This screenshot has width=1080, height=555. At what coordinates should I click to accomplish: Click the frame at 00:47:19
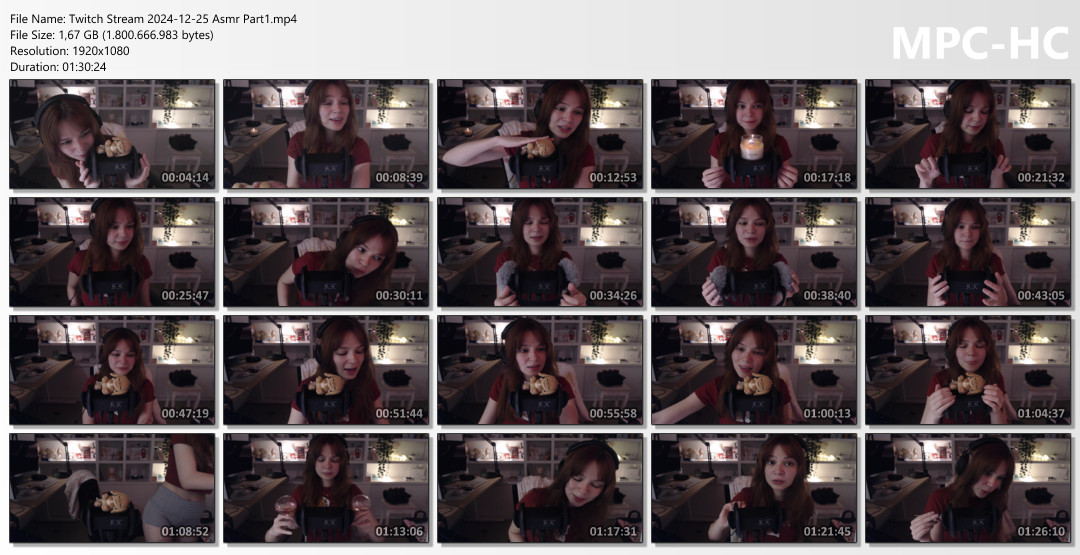(x=112, y=370)
